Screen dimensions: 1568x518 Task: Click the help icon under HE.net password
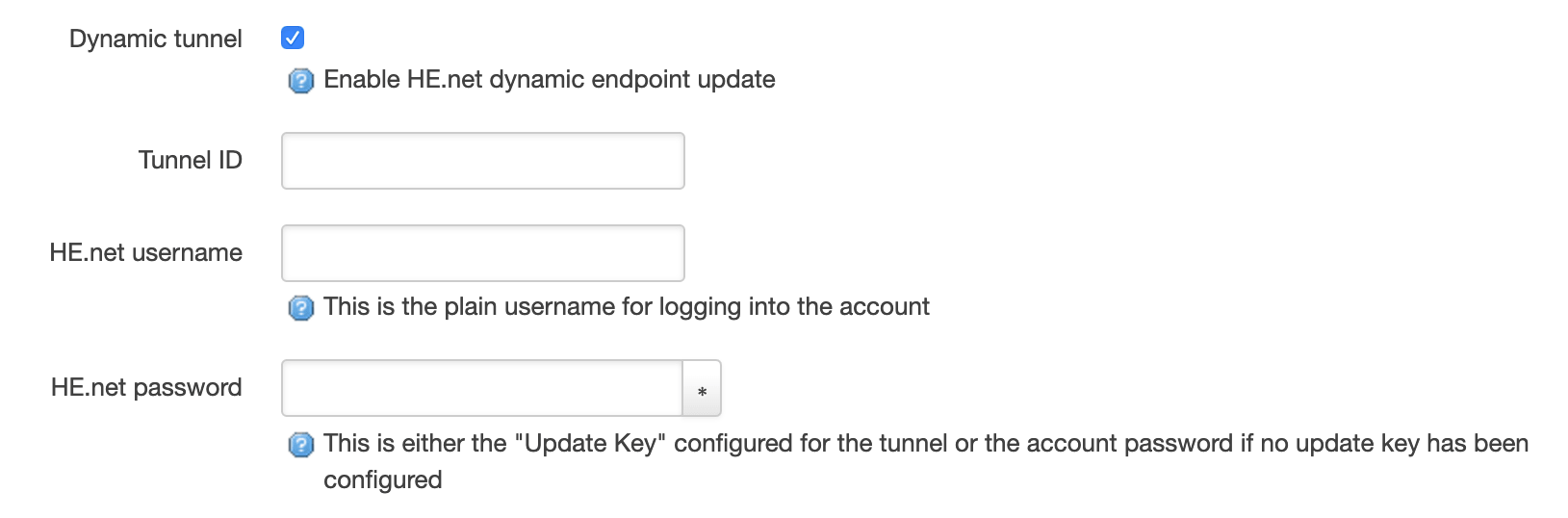click(x=301, y=444)
